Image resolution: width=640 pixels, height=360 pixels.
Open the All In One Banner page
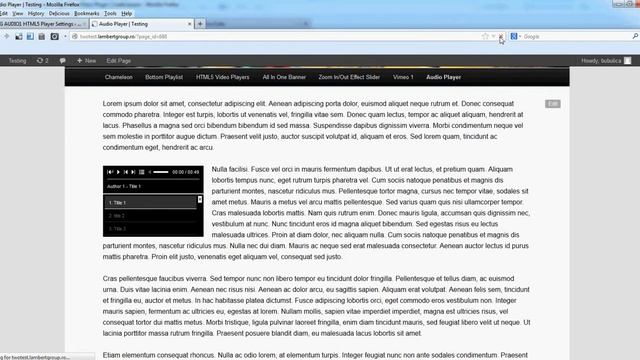tap(284, 77)
